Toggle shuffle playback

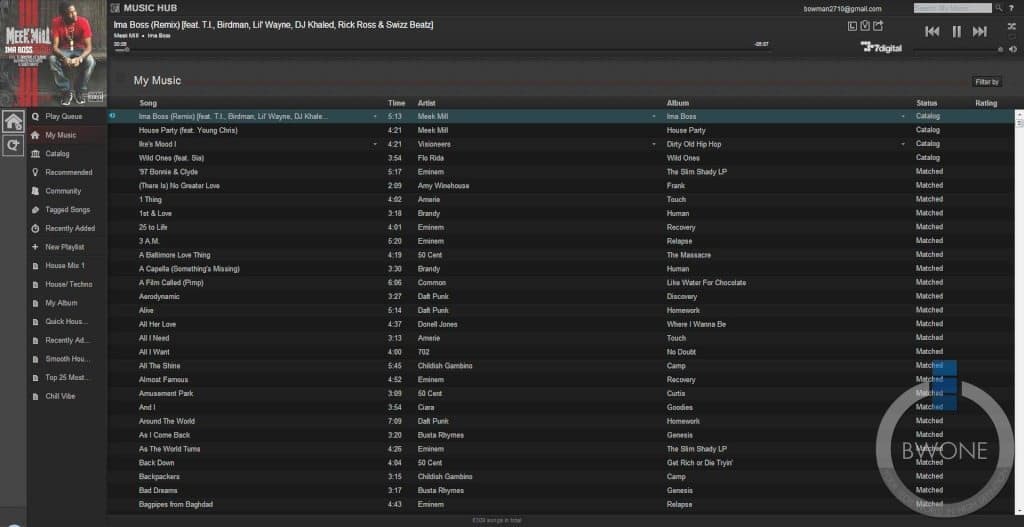pyautogui.click(x=1012, y=26)
